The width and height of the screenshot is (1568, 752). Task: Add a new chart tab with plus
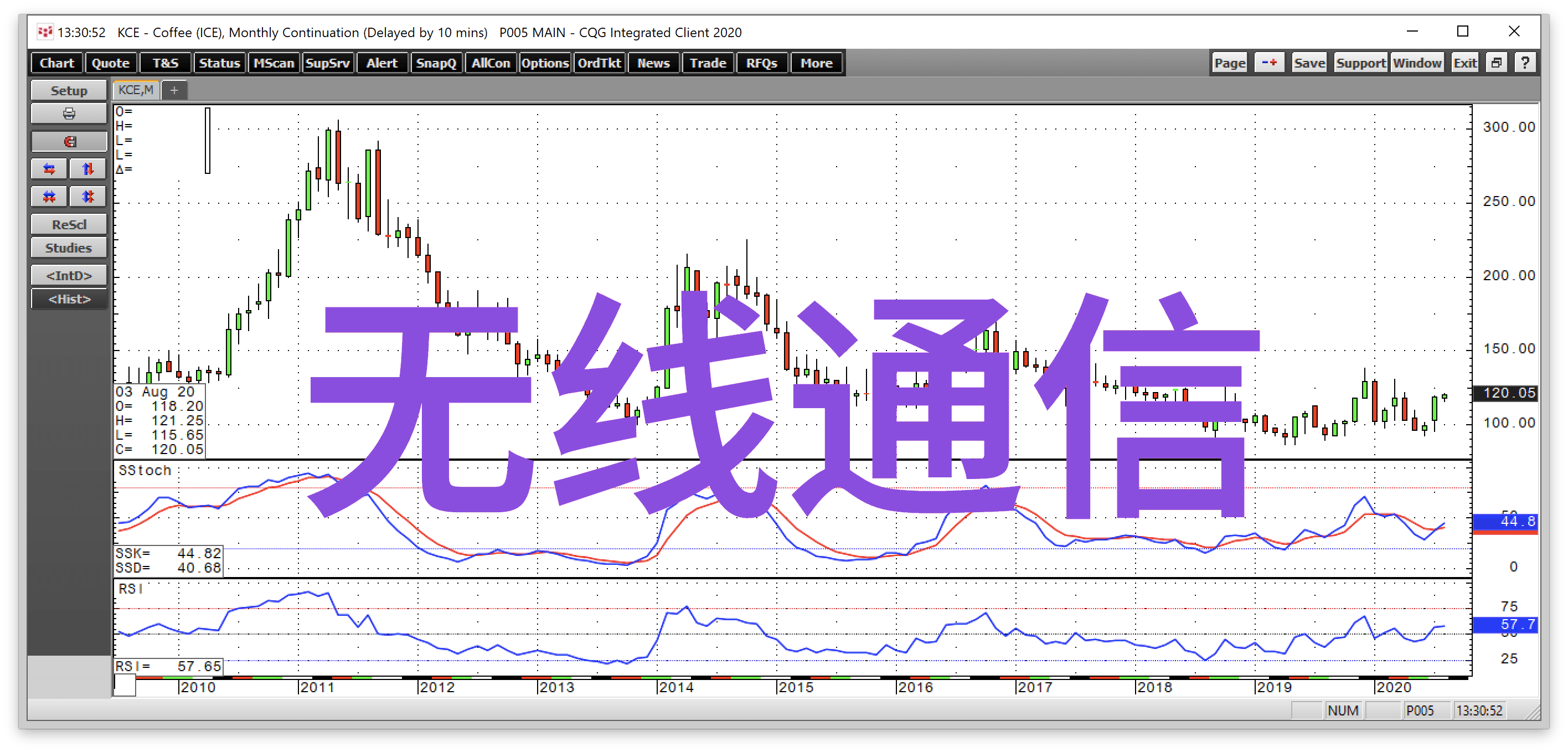pos(174,91)
